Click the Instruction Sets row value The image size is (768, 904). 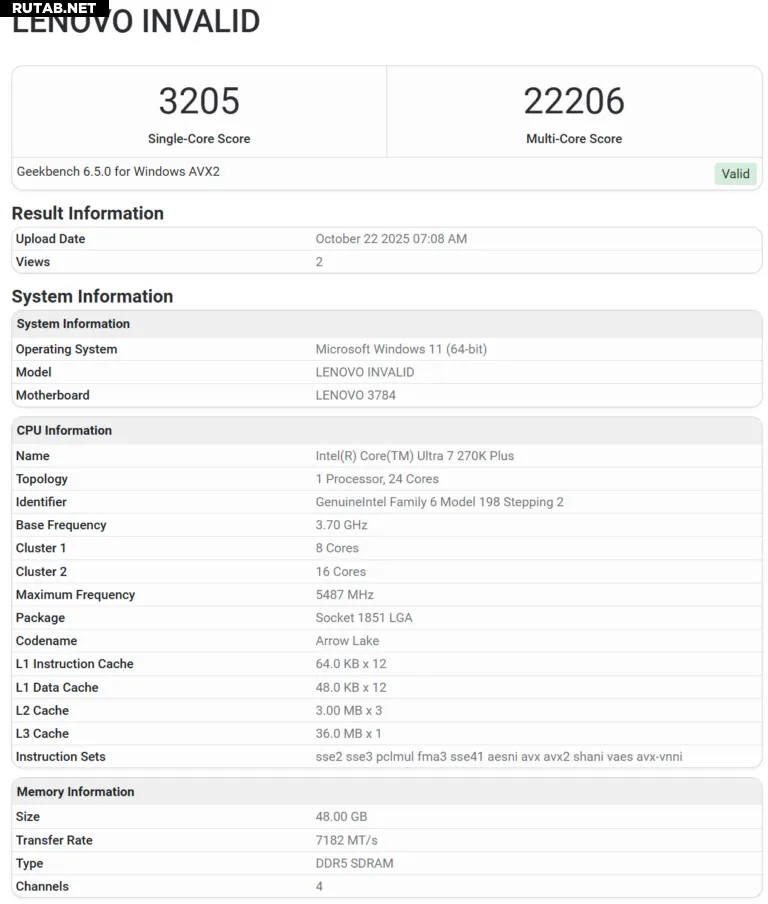pyautogui.click(x=498, y=757)
